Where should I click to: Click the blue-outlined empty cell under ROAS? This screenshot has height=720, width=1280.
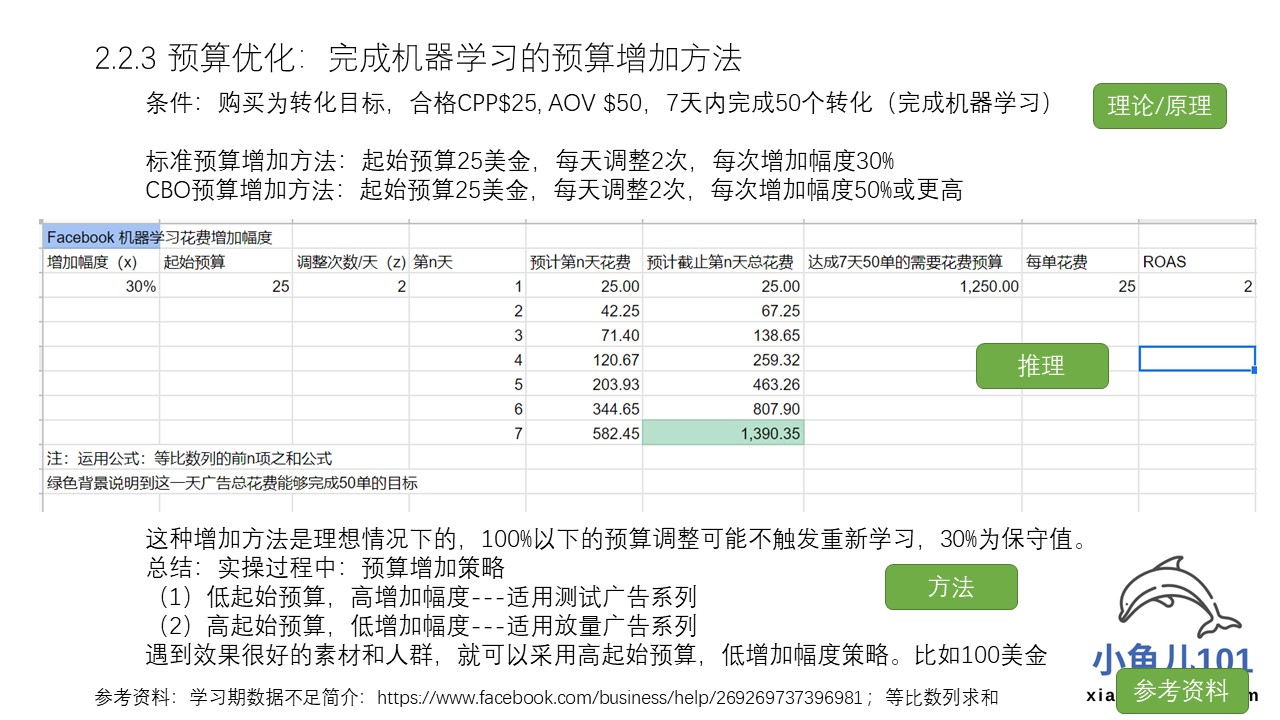pyautogui.click(x=1196, y=359)
